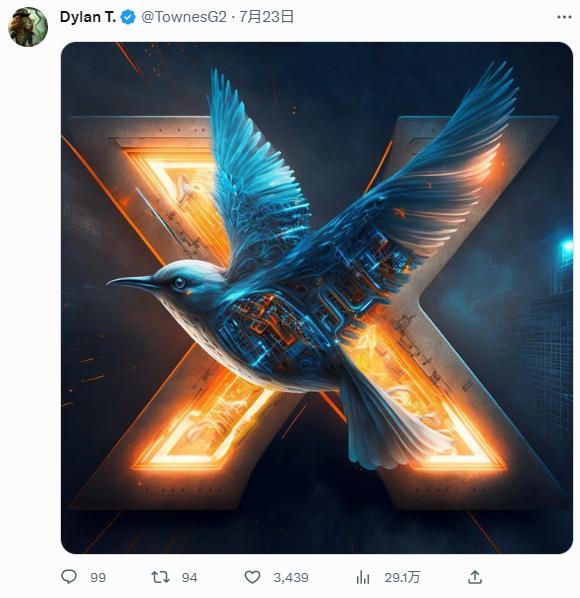Click the 99 replies count
This screenshot has height=598, width=580.
[x=98, y=577]
